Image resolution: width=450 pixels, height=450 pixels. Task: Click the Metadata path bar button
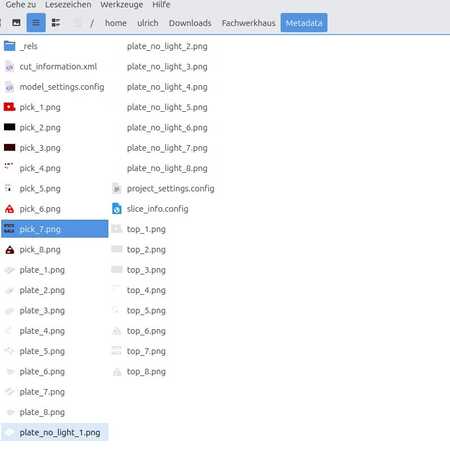tap(304, 23)
